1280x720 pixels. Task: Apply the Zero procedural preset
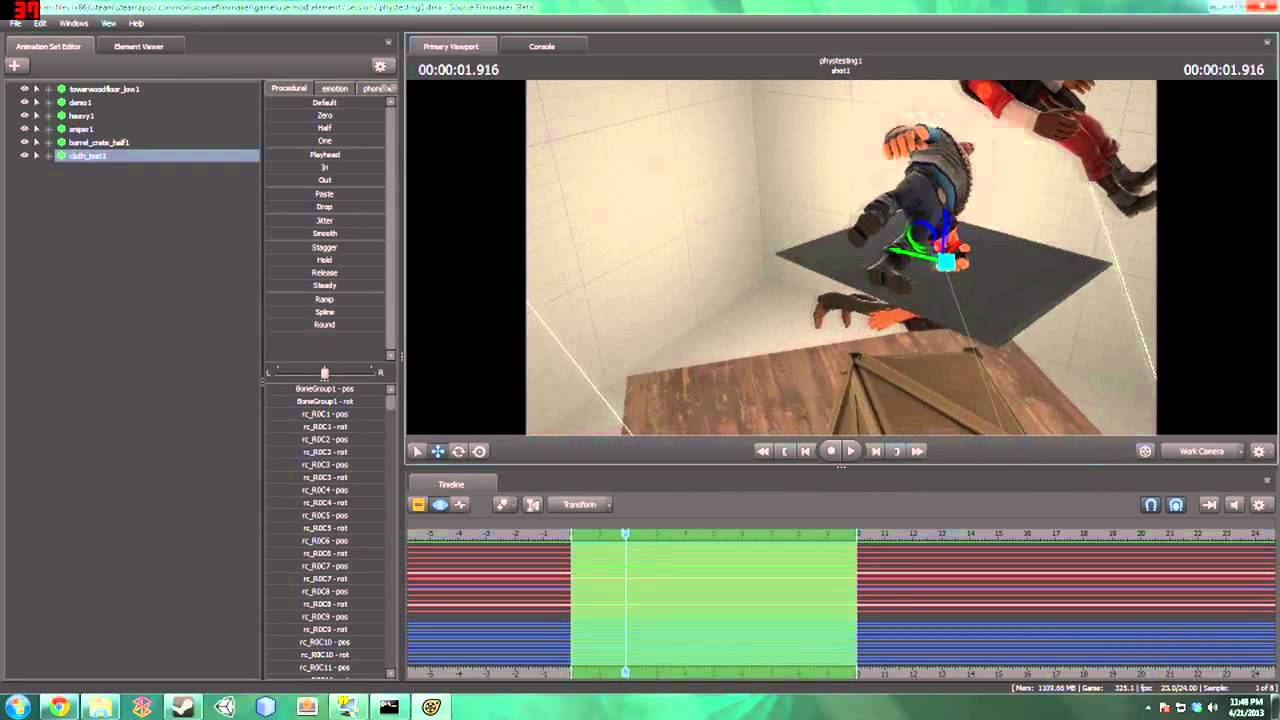pyautogui.click(x=325, y=116)
